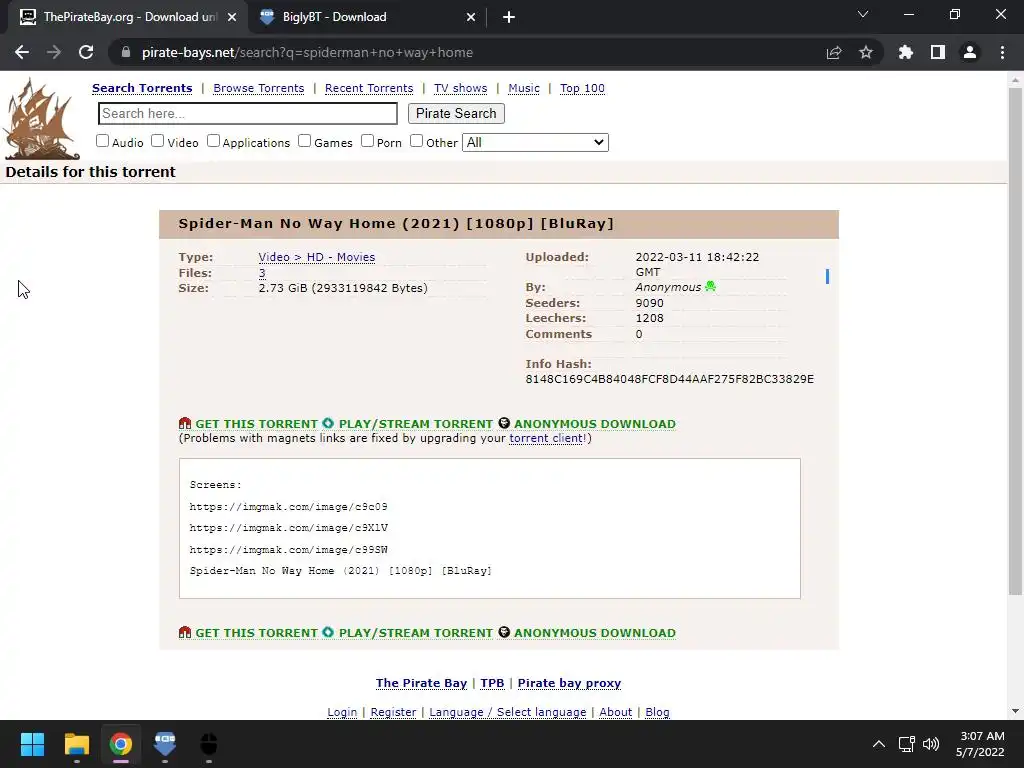
Task: Click the page vertical scrollbar thumb
Action: (1015, 342)
